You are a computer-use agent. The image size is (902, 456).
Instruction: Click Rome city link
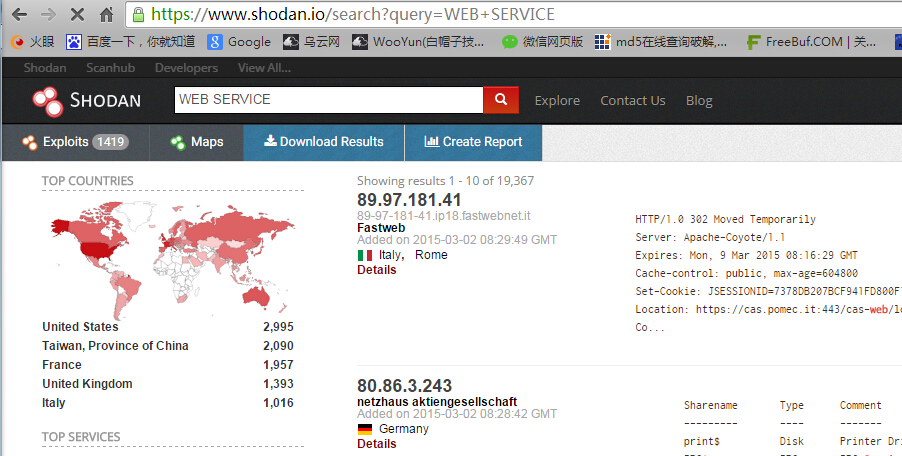click(x=431, y=255)
